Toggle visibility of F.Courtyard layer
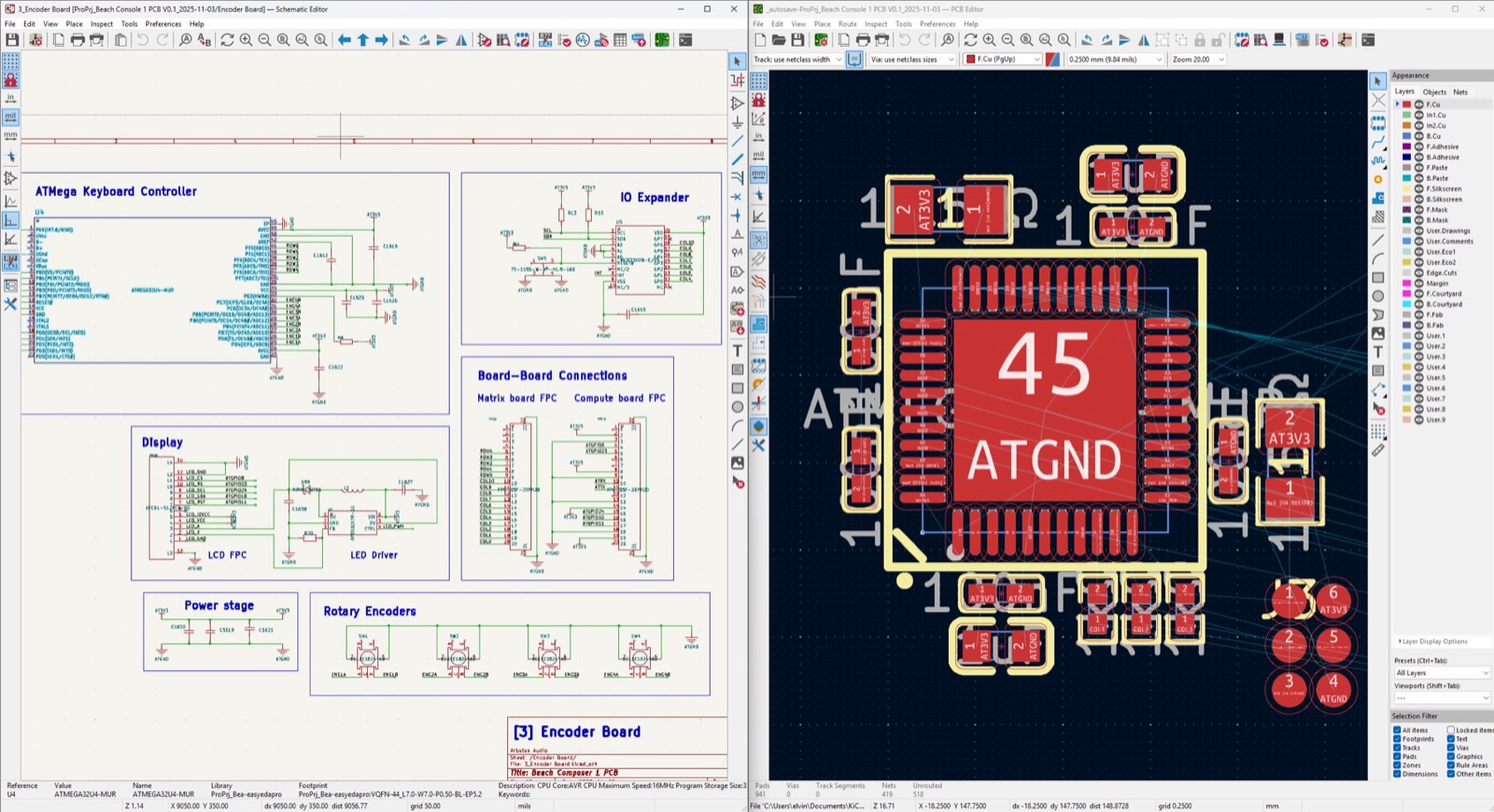This screenshot has width=1494, height=812. (1419, 294)
